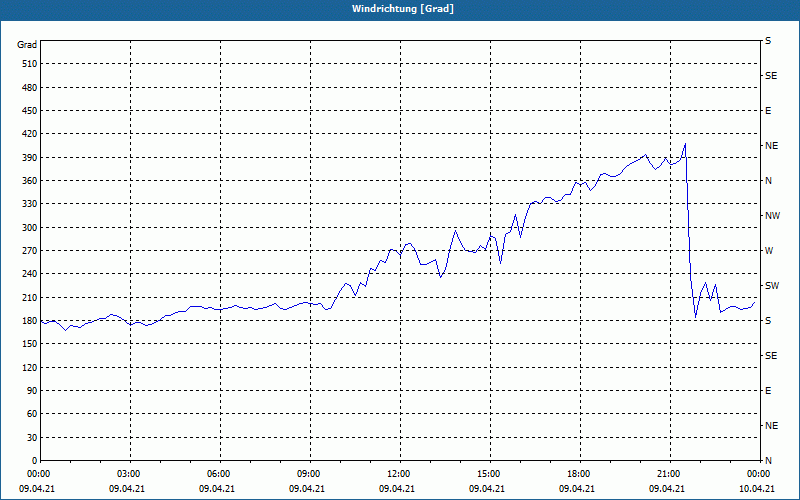The height and width of the screenshot is (500, 800).
Task: Click the 210 degree axis label
Action: 30,297
